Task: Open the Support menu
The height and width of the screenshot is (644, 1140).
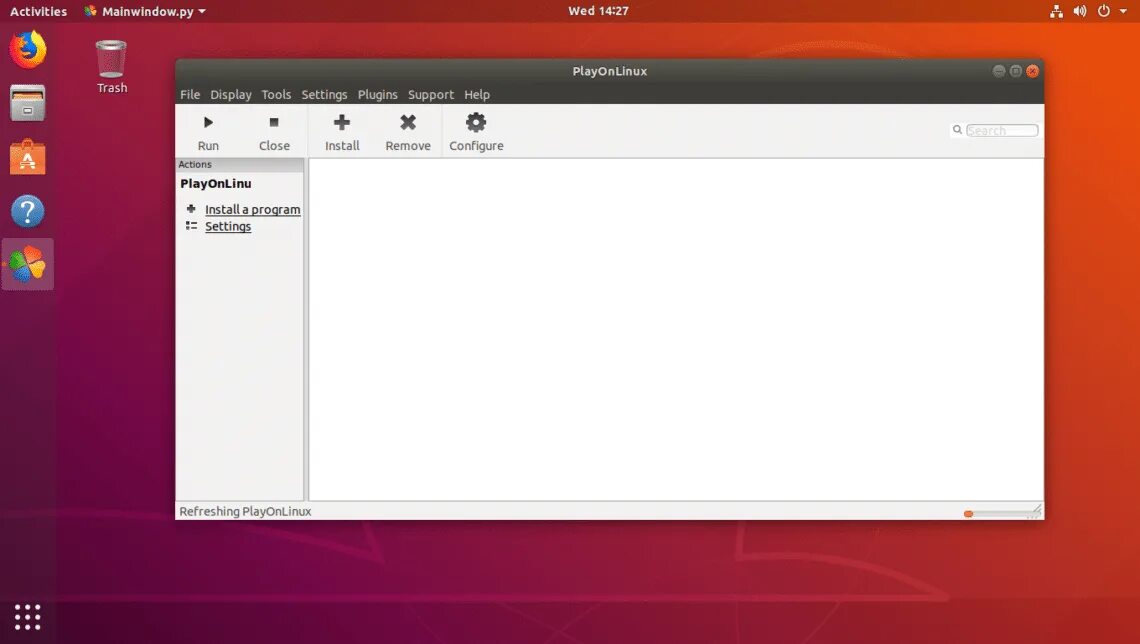Action: [430, 94]
